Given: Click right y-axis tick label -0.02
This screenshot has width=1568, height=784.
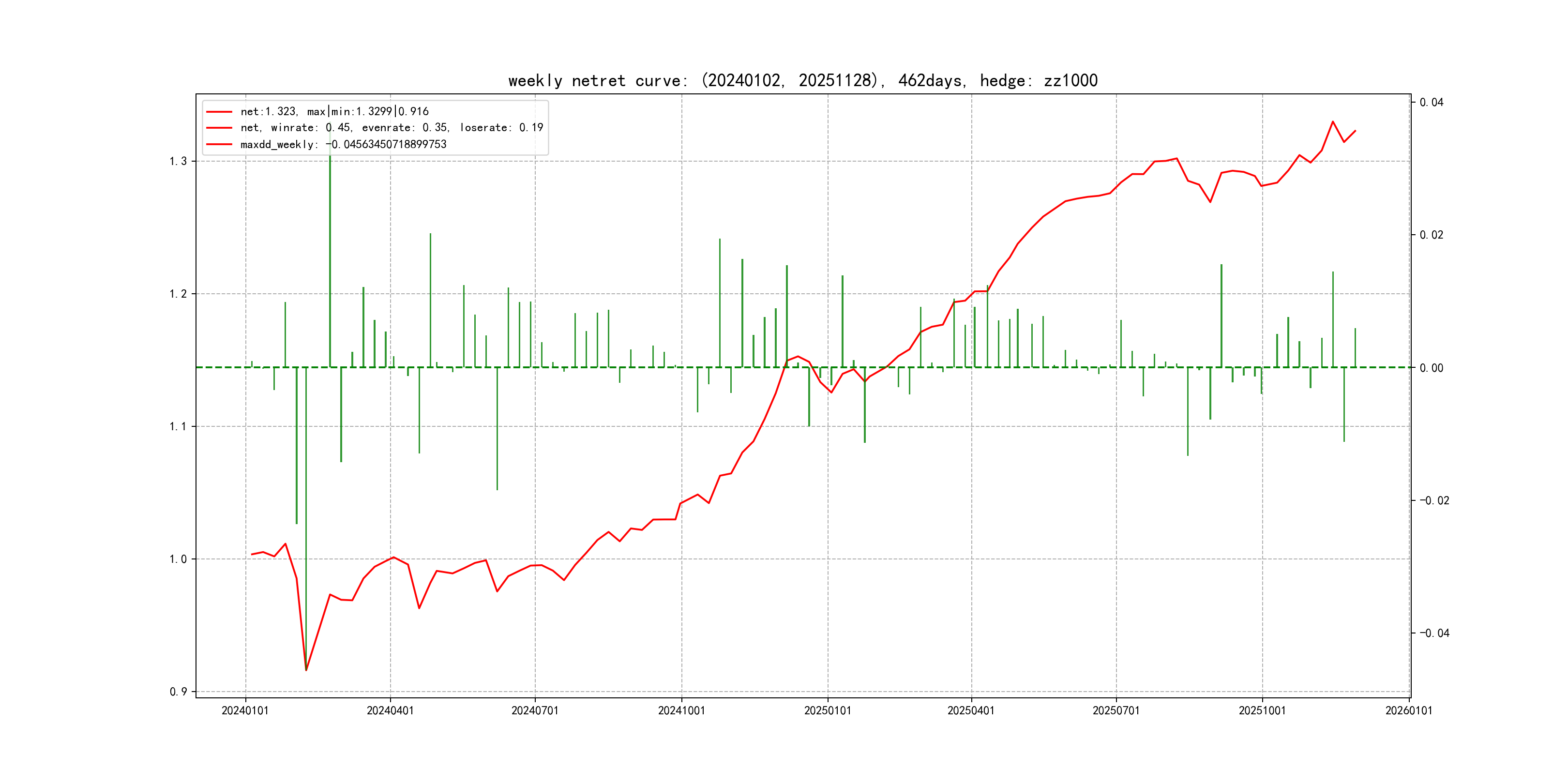Looking at the screenshot, I should tap(1434, 500).
